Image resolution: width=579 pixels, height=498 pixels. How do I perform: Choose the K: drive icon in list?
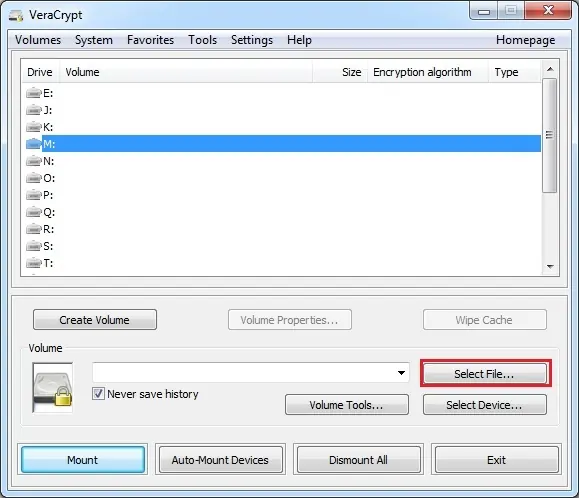point(33,127)
